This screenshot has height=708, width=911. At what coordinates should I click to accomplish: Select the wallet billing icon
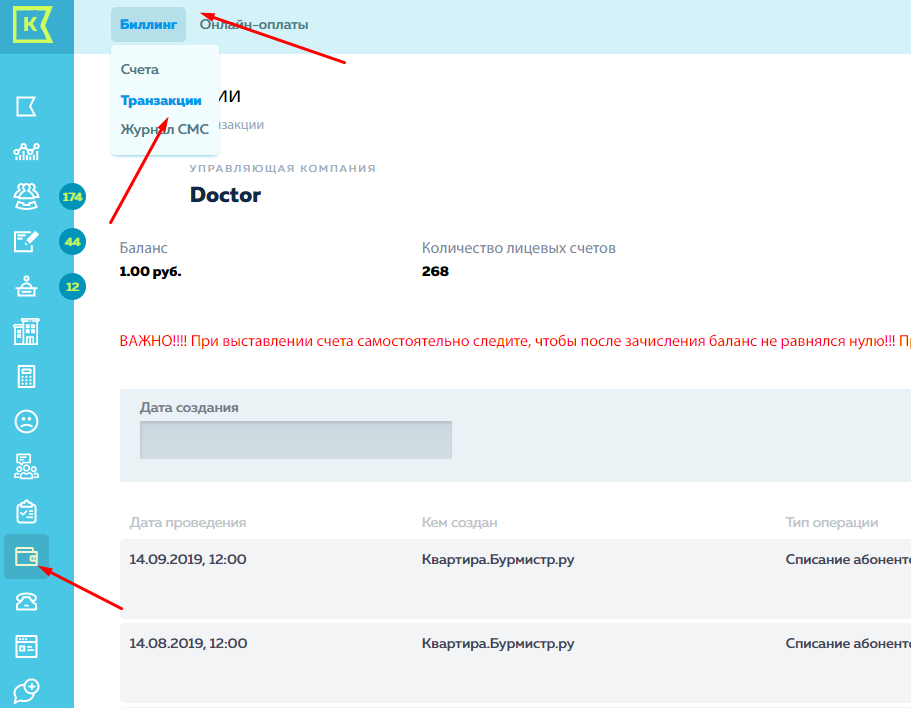pos(26,557)
